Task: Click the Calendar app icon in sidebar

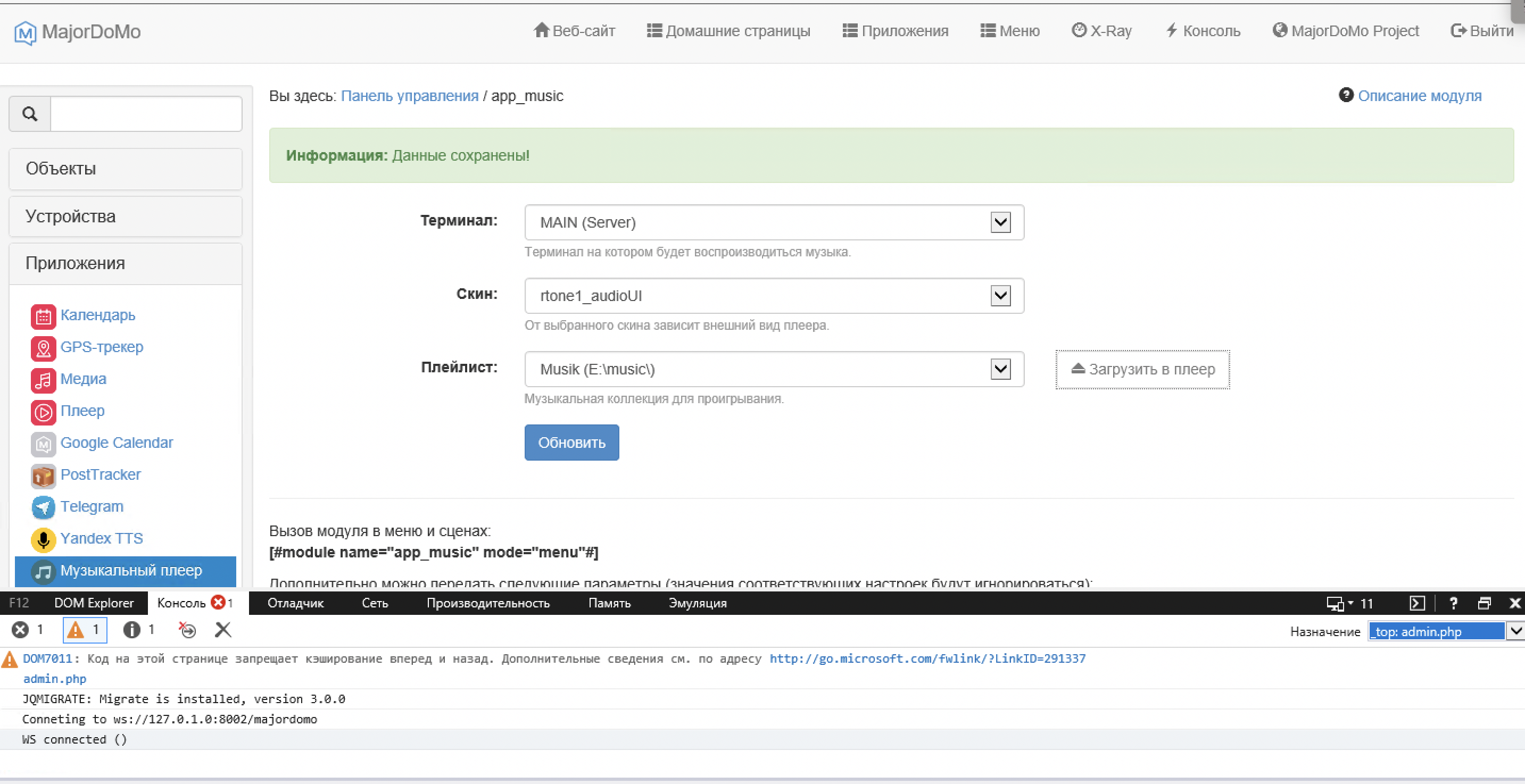Action: click(43, 316)
